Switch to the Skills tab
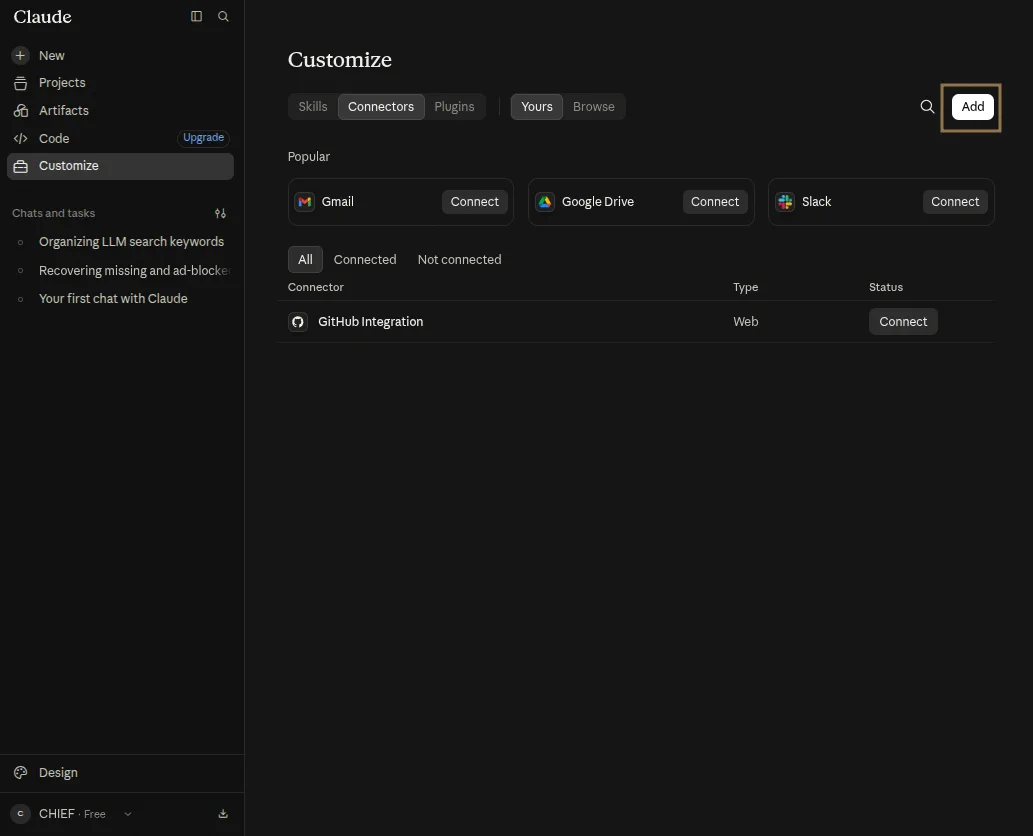 click(x=313, y=107)
